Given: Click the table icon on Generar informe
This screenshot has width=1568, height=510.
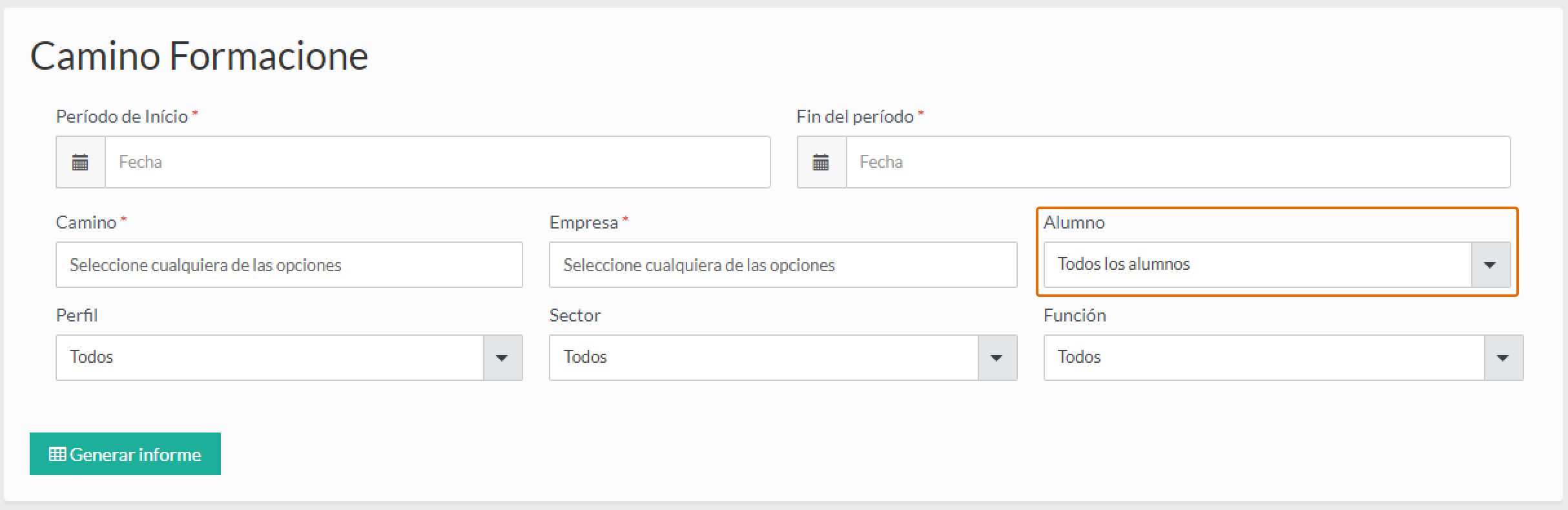Looking at the screenshot, I should tap(57, 454).
